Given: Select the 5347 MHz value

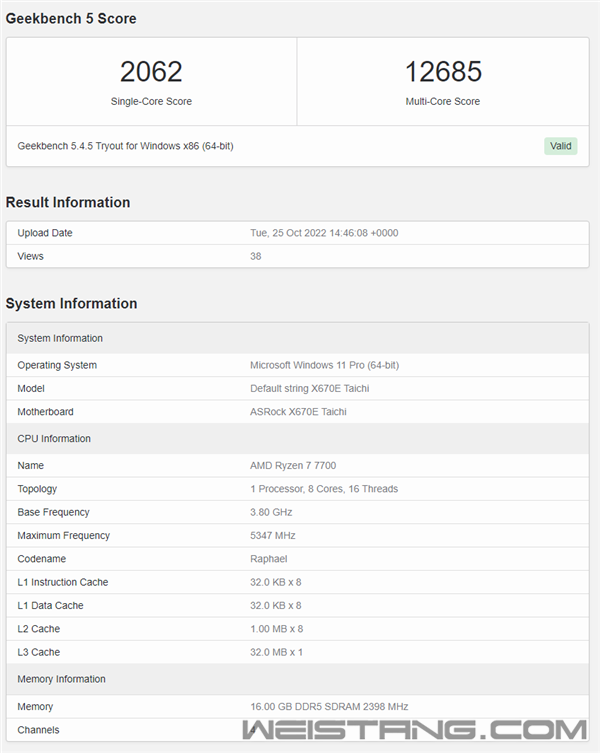Looking at the screenshot, I should (272, 535).
